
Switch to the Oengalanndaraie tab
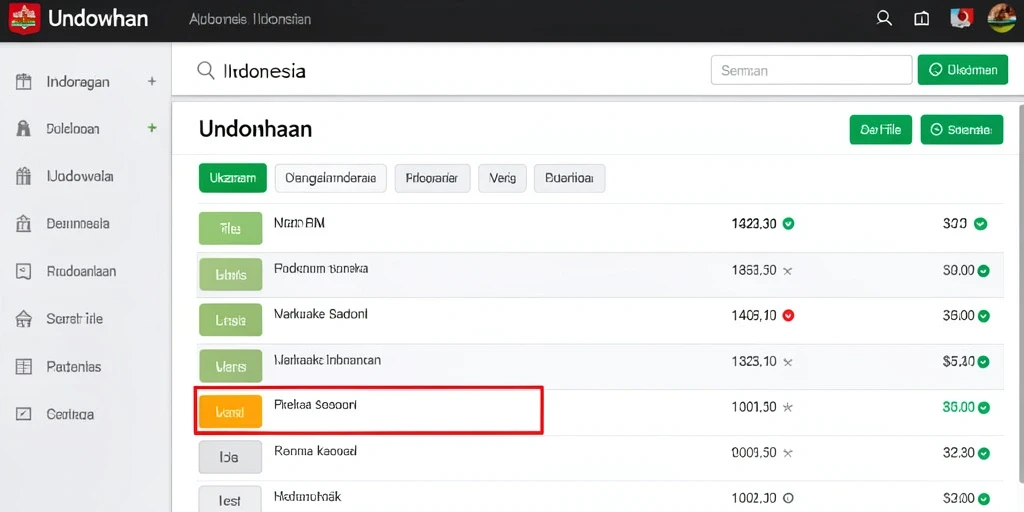point(331,178)
